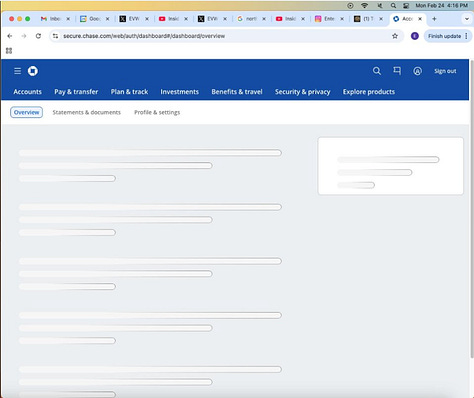This screenshot has width=474, height=398.
Task: Open macOS Spotlight search icon
Action: coord(393,5)
